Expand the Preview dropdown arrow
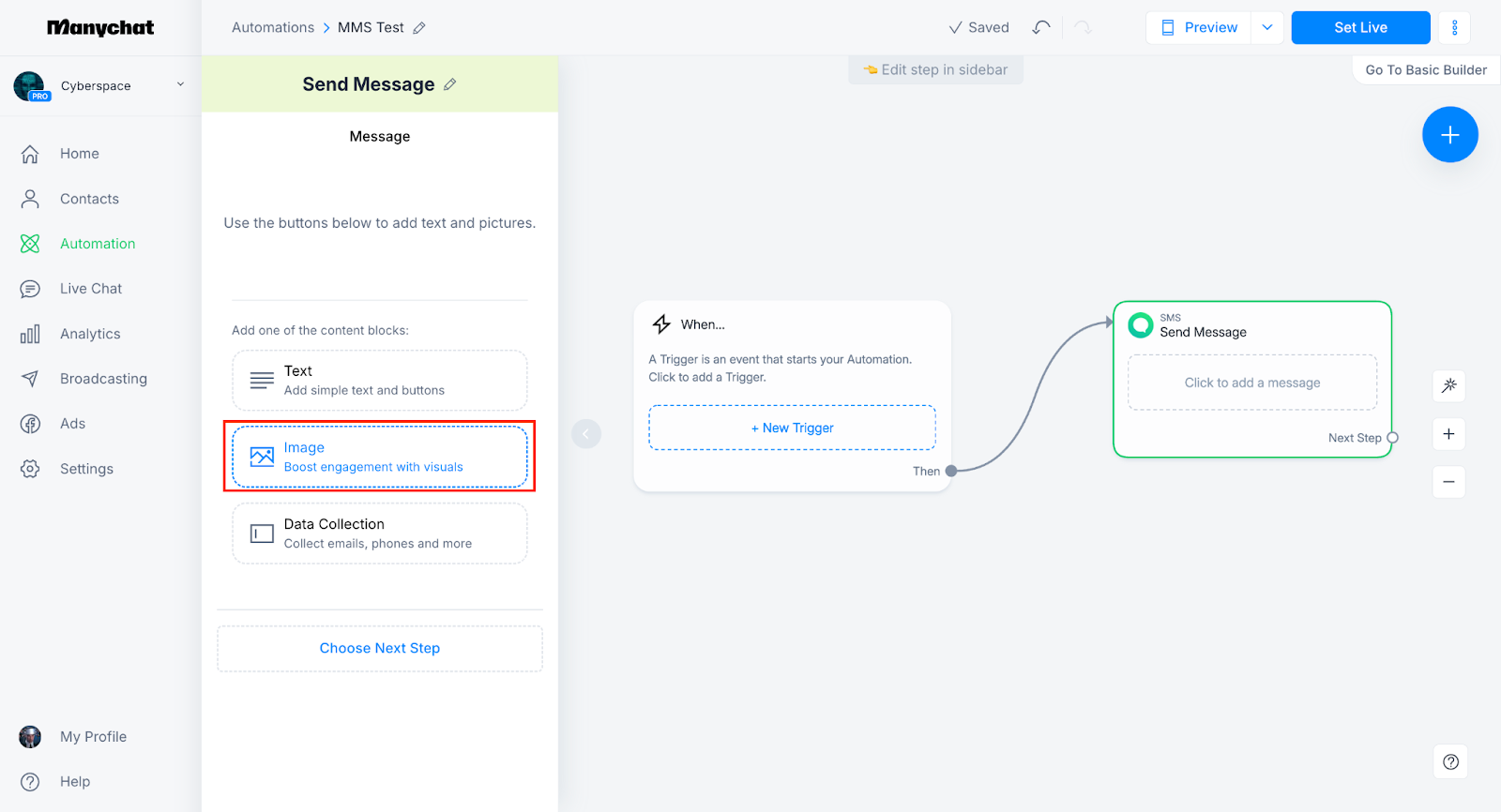 click(x=1267, y=27)
